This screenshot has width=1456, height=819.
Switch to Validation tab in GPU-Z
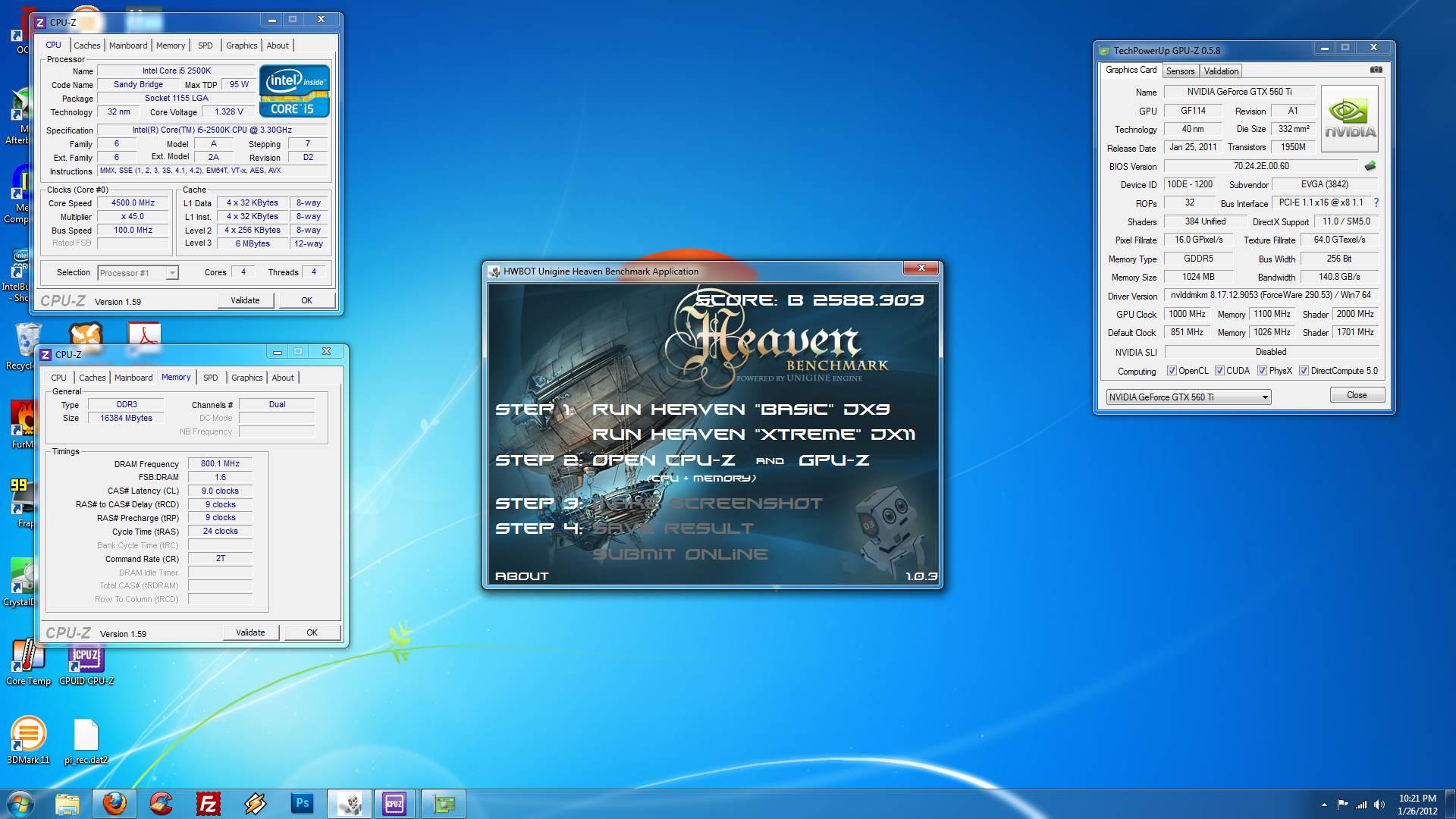(1221, 71)
